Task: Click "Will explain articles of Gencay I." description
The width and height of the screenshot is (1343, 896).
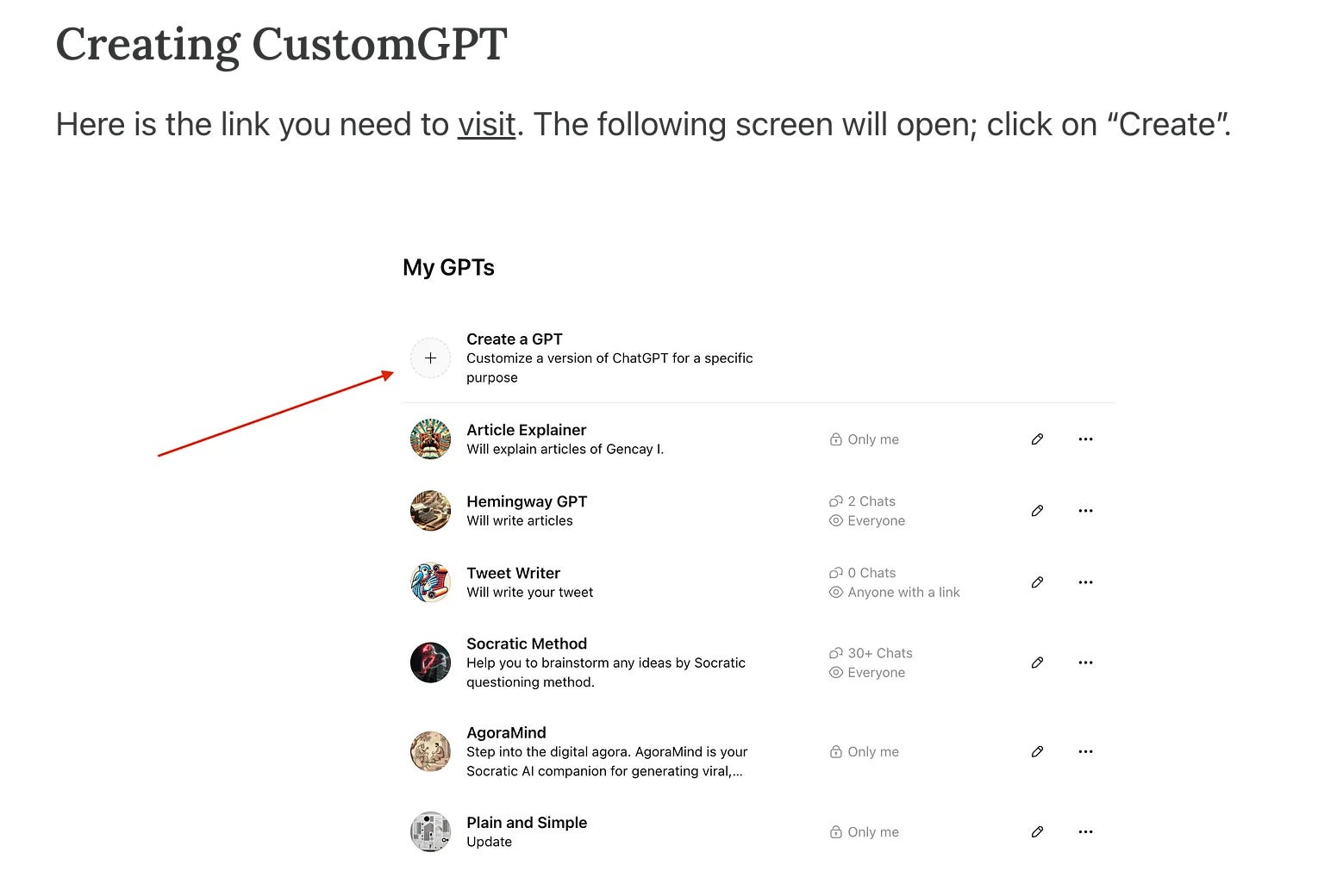Action: [565, 449]
